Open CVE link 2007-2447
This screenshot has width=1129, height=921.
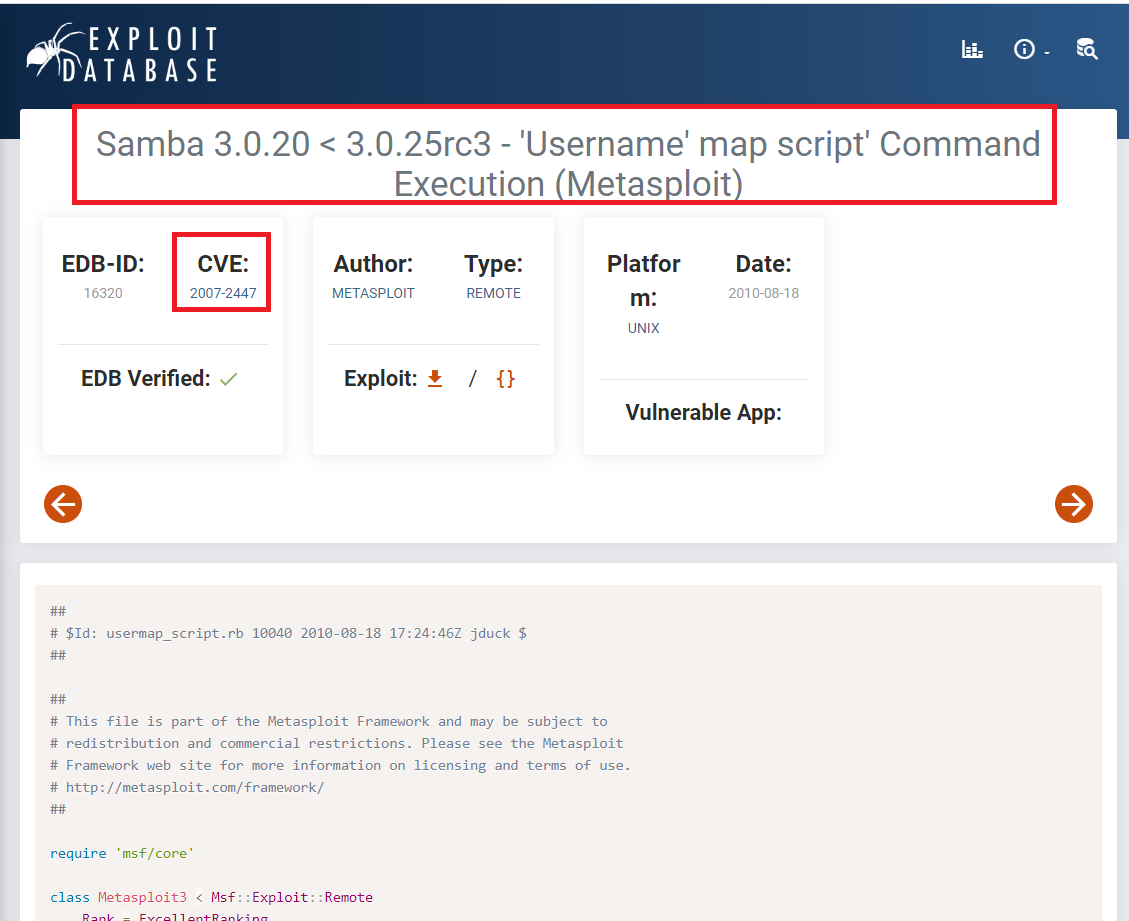pyautogui.click(x=223, y=293)
